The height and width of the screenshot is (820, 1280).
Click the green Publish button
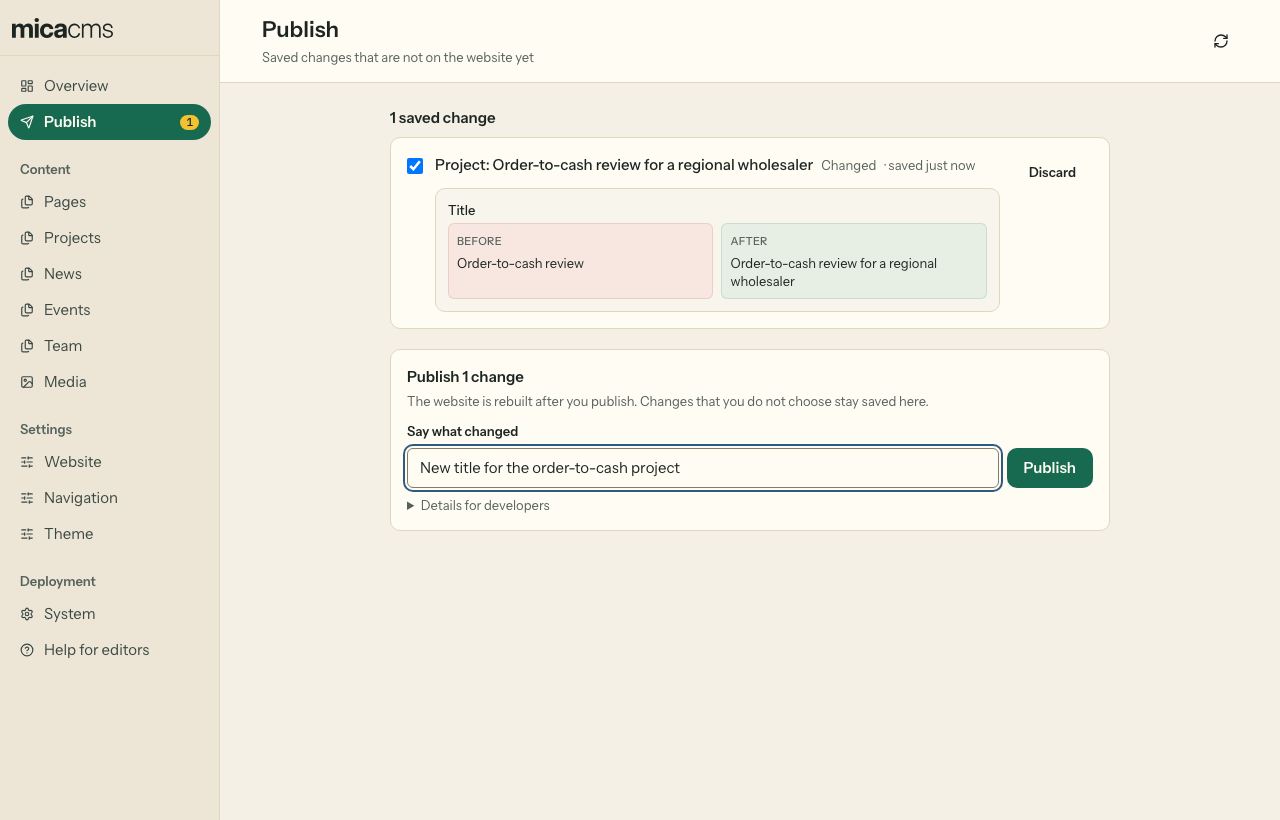pyautogui.click(x=1049, y=468)
